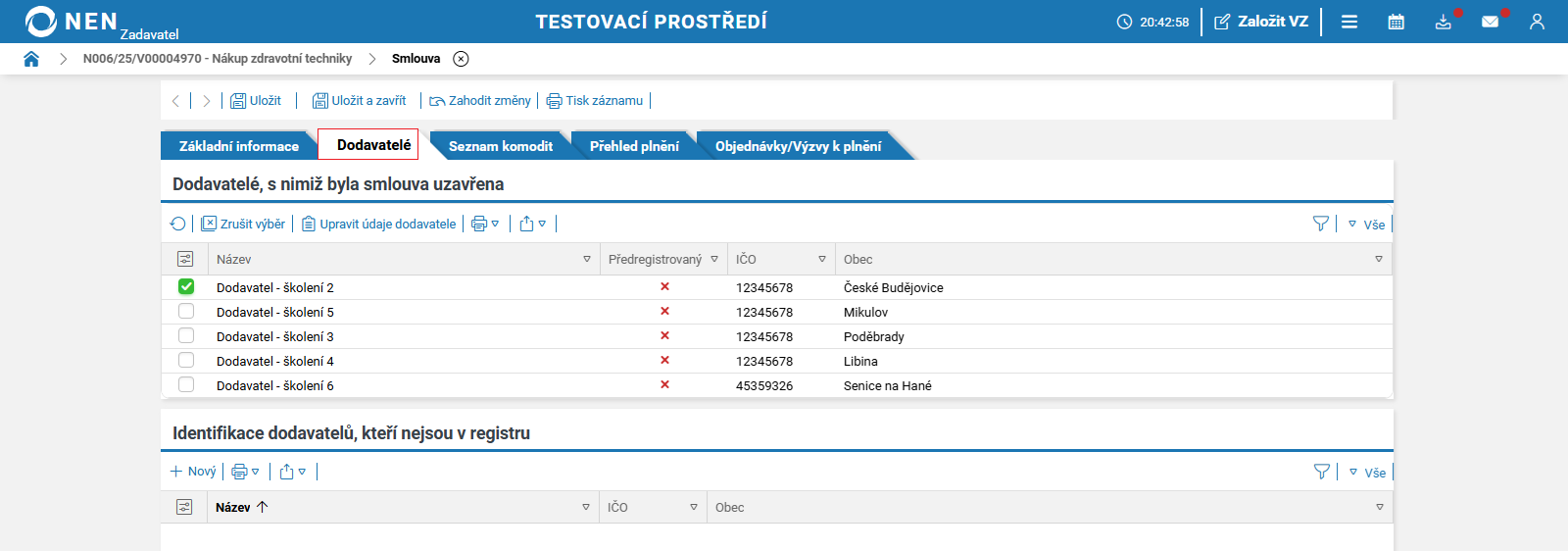This screenshot has height=551, width=1568.
Task: Sort by Název header in unregistered table
Action: coord(241,507)
